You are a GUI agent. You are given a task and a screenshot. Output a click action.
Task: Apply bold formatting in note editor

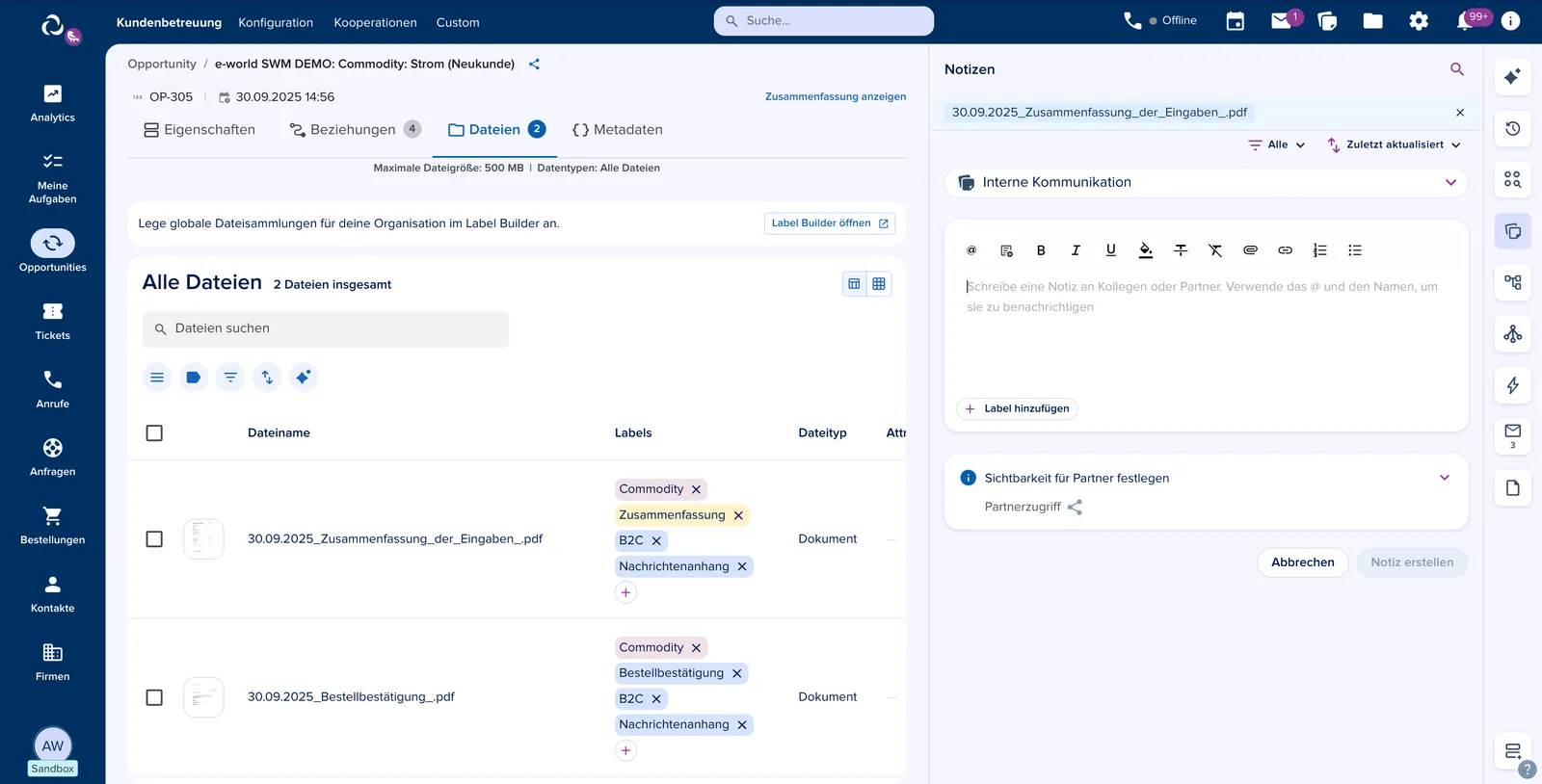coord(1041,250)
